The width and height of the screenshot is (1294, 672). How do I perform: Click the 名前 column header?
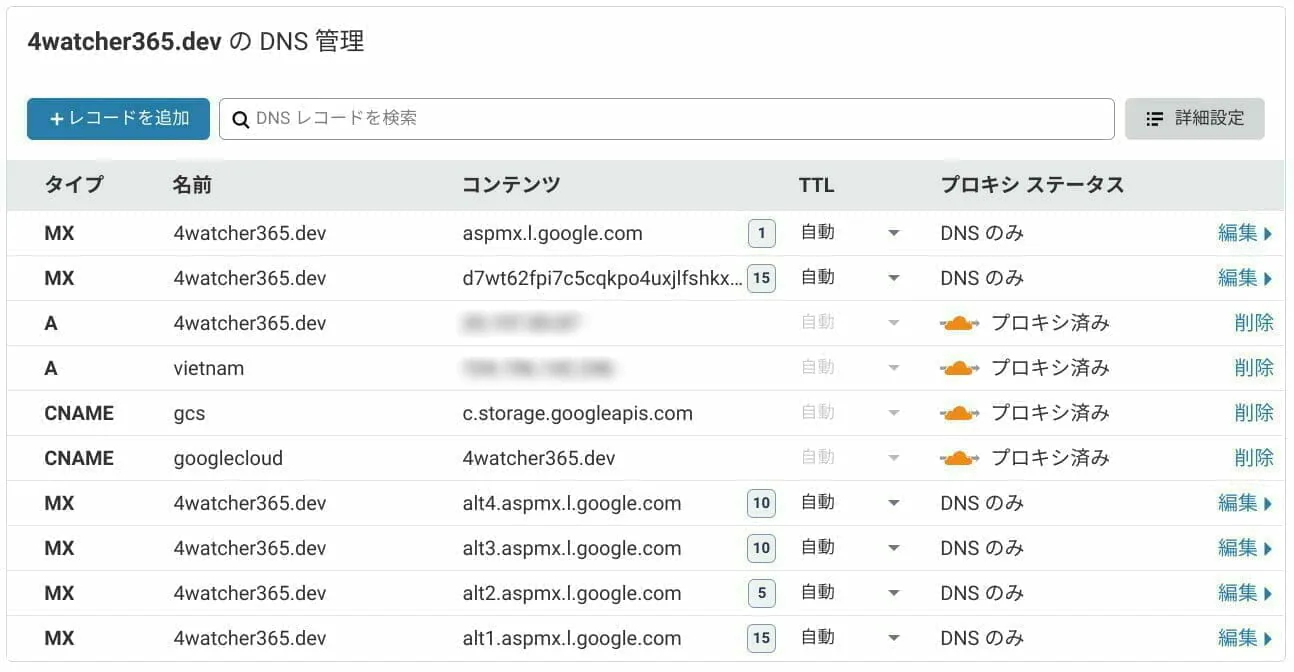point(192,185)
